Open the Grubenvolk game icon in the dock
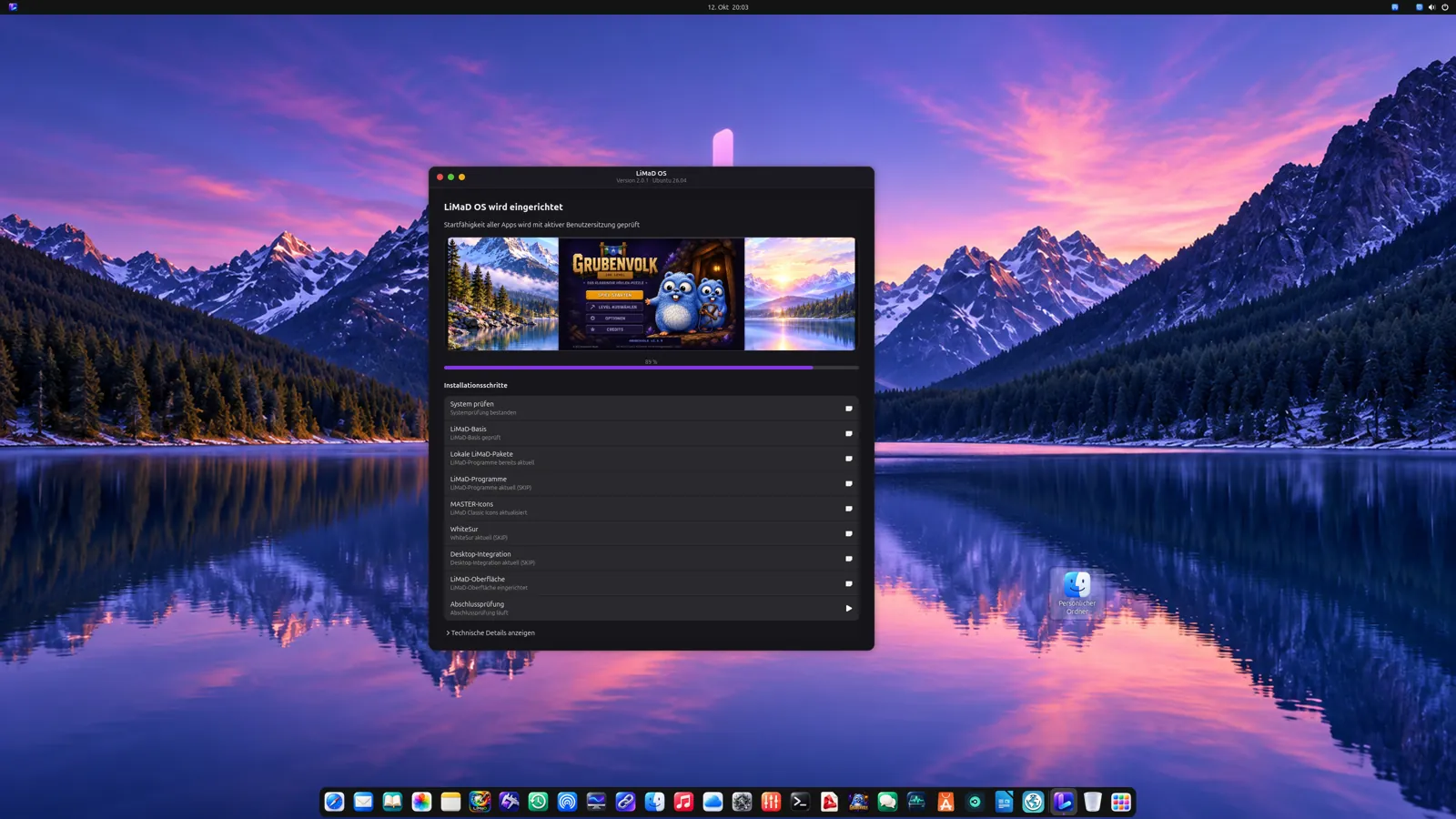 858,802
